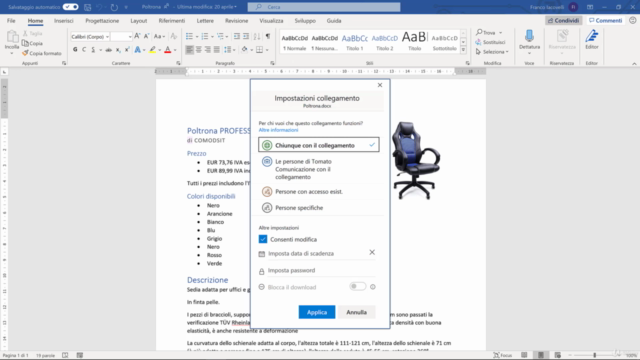640x360 pixels.
Task: Open the 'Riferimenti' ribbon tab
Action: click(172, 20)
